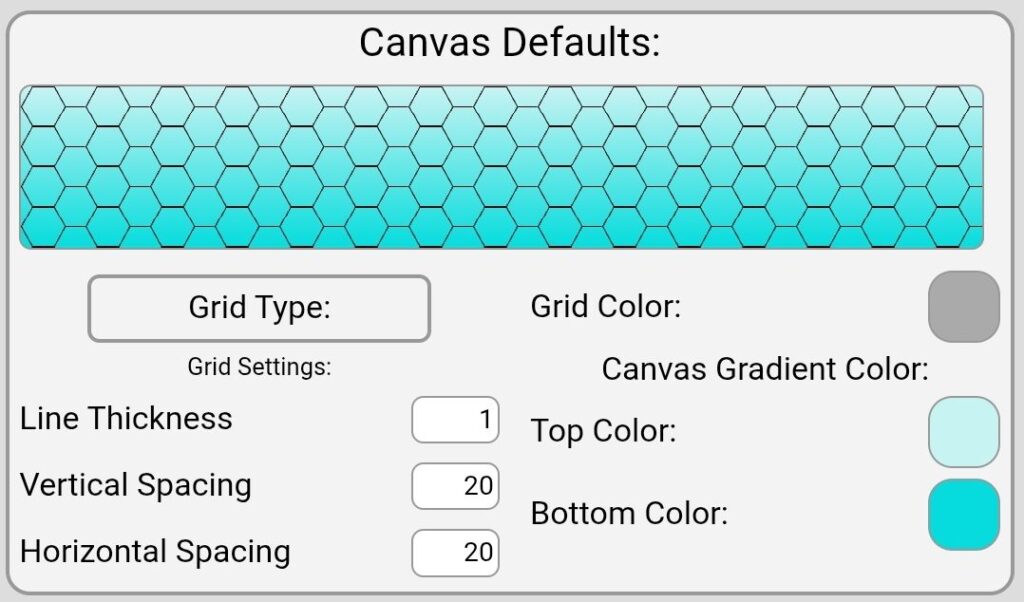Click the hexagon grid canvas preview
Screen dimensions: 1024x602
coord(501,167)
